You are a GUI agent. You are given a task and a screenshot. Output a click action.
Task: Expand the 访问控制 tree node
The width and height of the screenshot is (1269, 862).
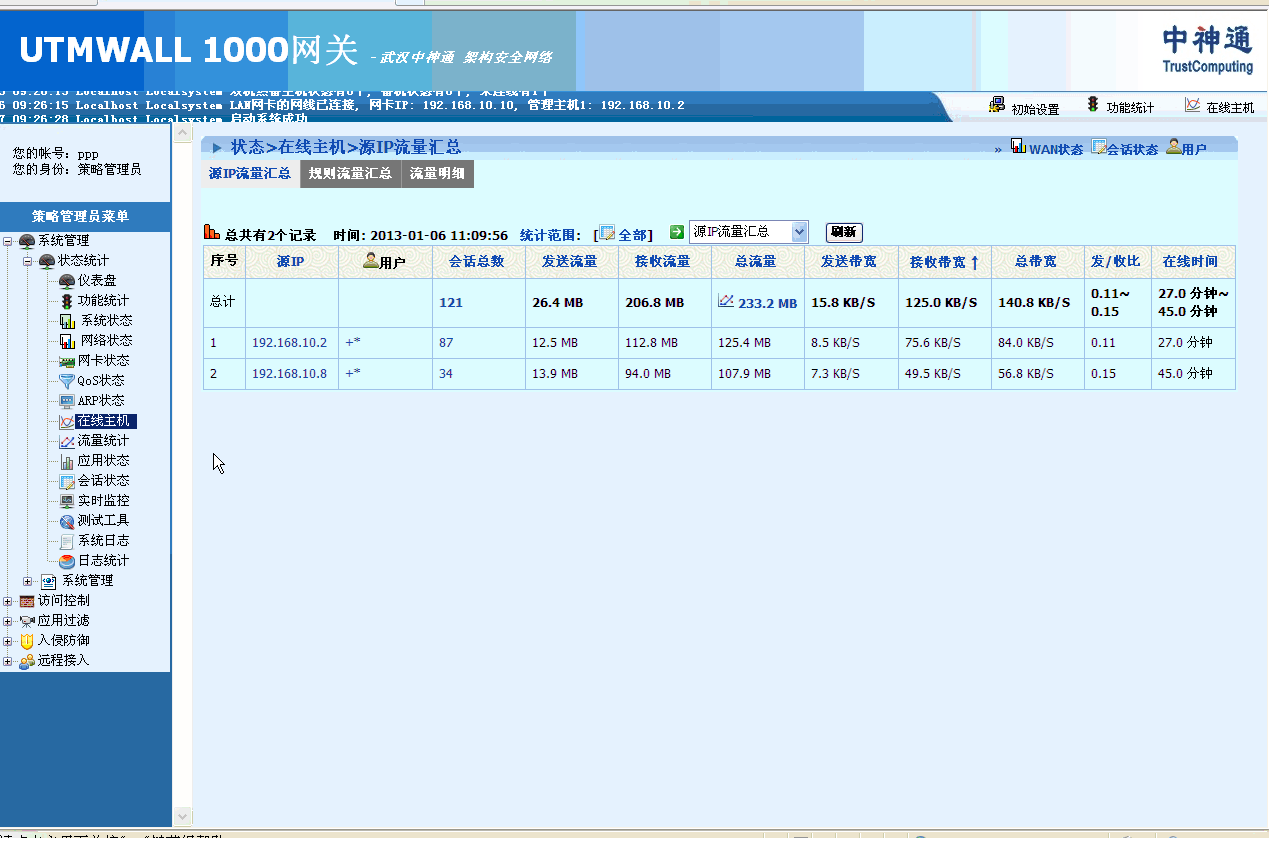8,601
